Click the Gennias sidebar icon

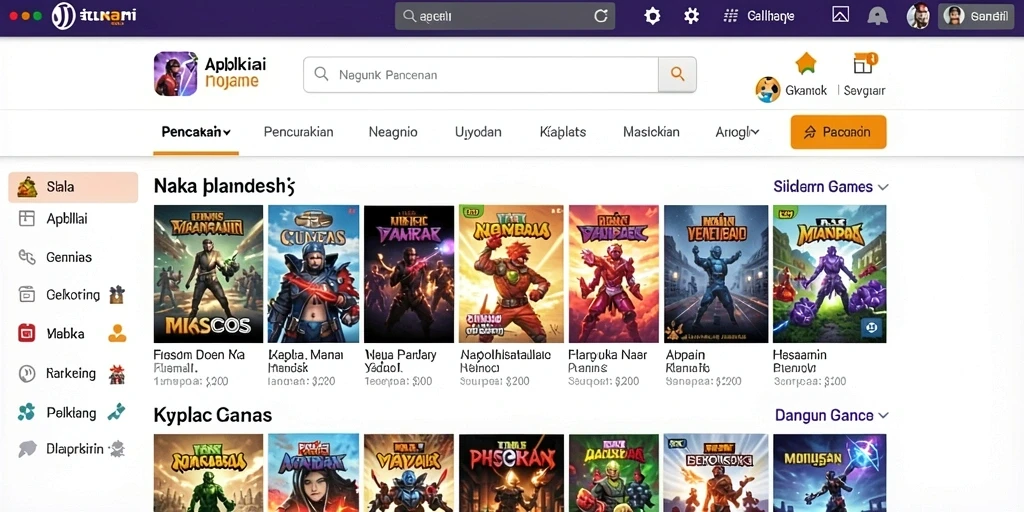point(27,257)
